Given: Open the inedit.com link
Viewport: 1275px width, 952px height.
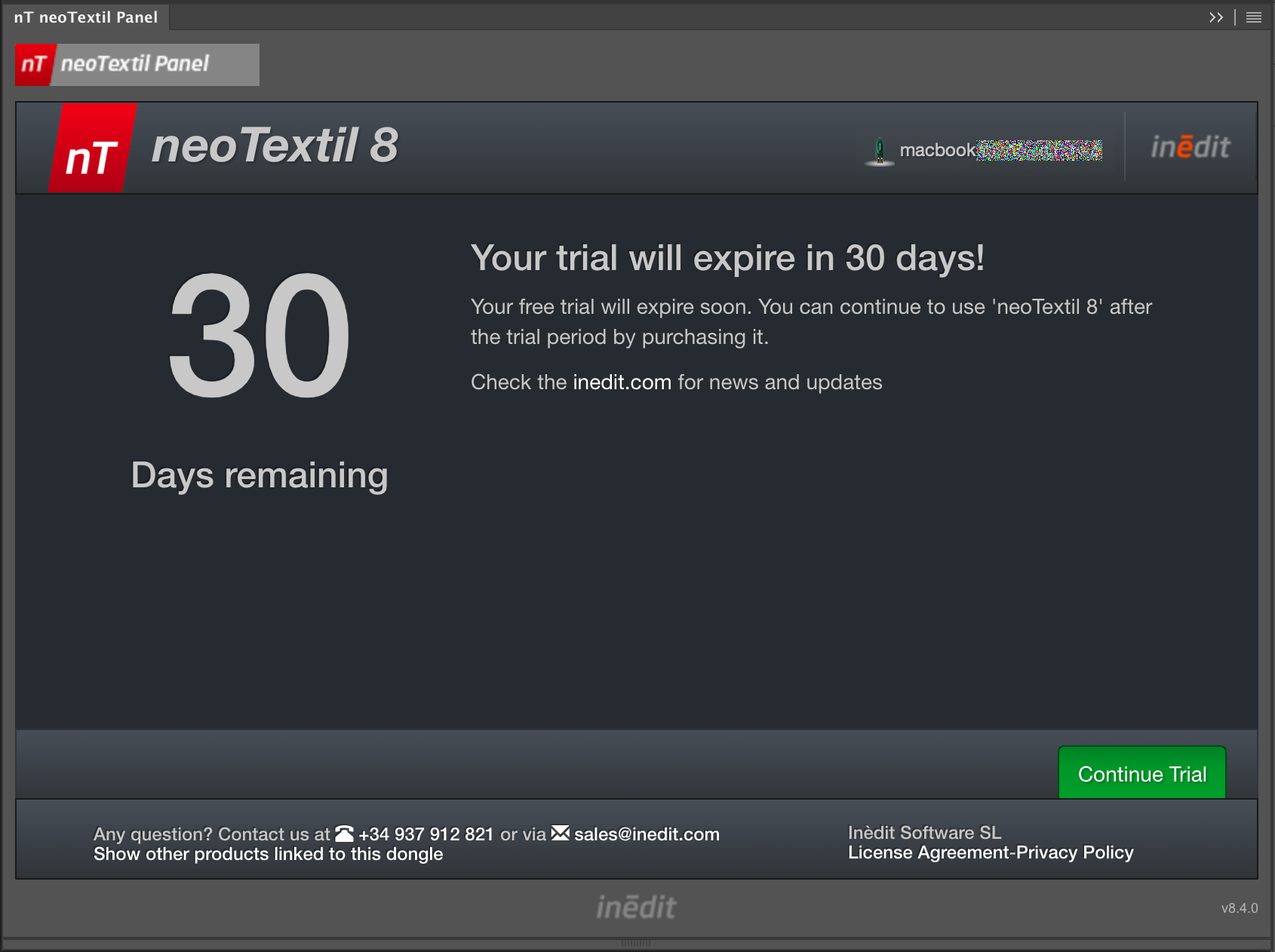Looking at the screenshot, I should [622, 382].
